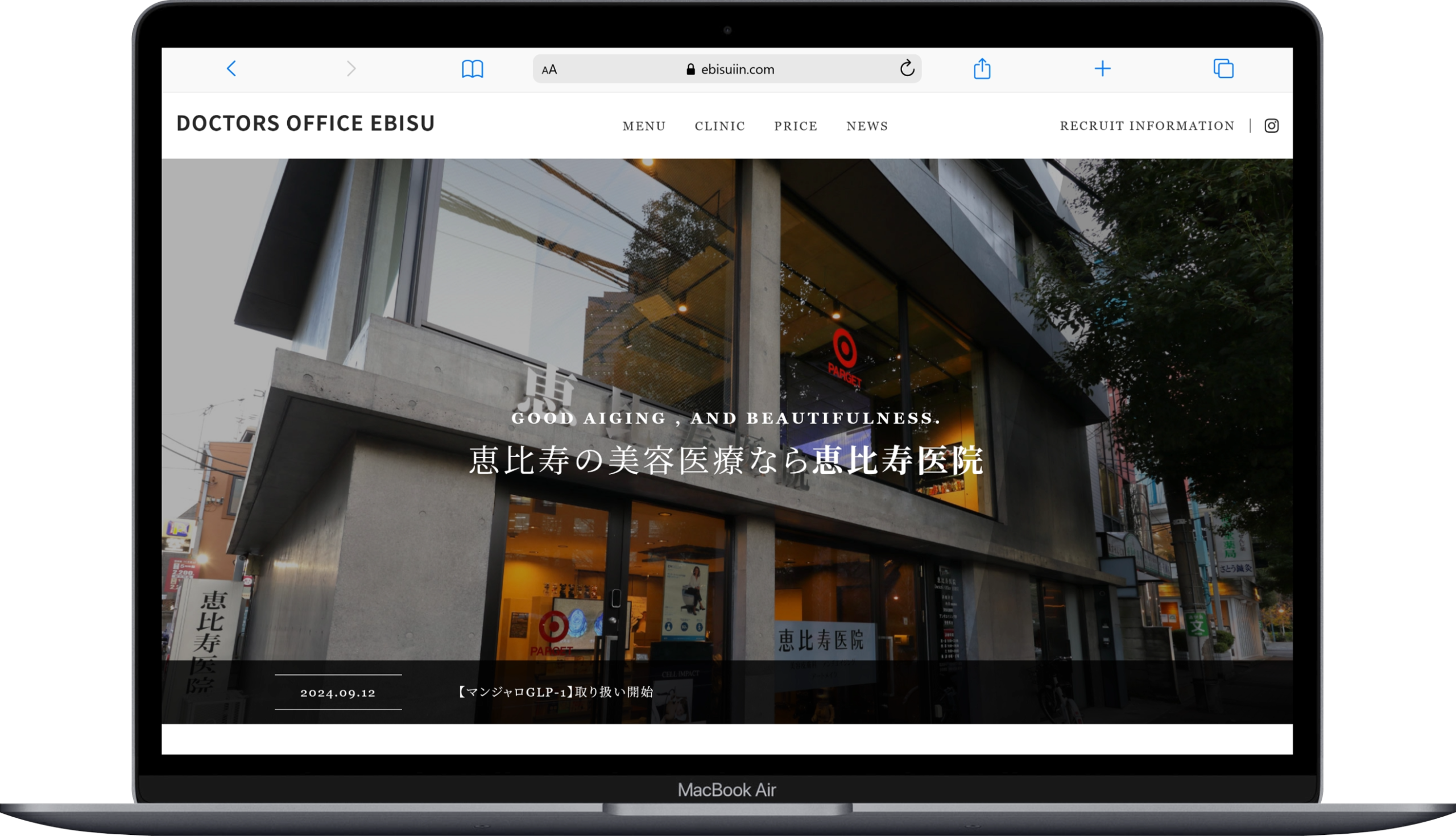Click the 恵比寿の美容医療なら恵比寿医院 hero headline
Screen dimensions: 1456x836
[x=726, y=461]
